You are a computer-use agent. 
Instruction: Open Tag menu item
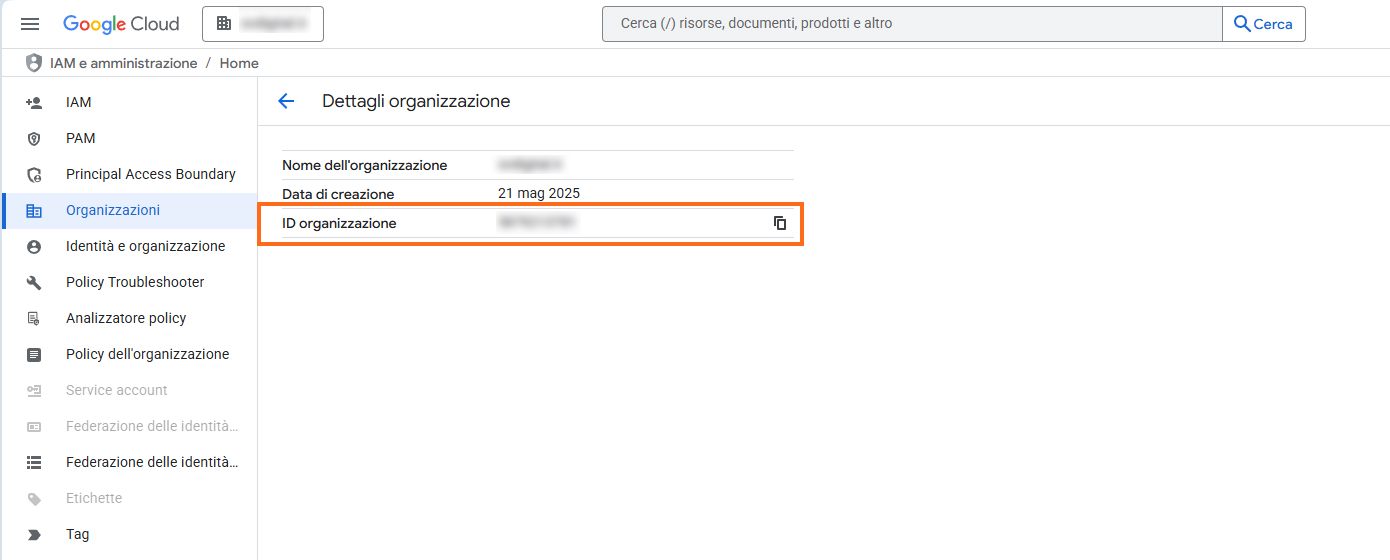tap(78, 534)
